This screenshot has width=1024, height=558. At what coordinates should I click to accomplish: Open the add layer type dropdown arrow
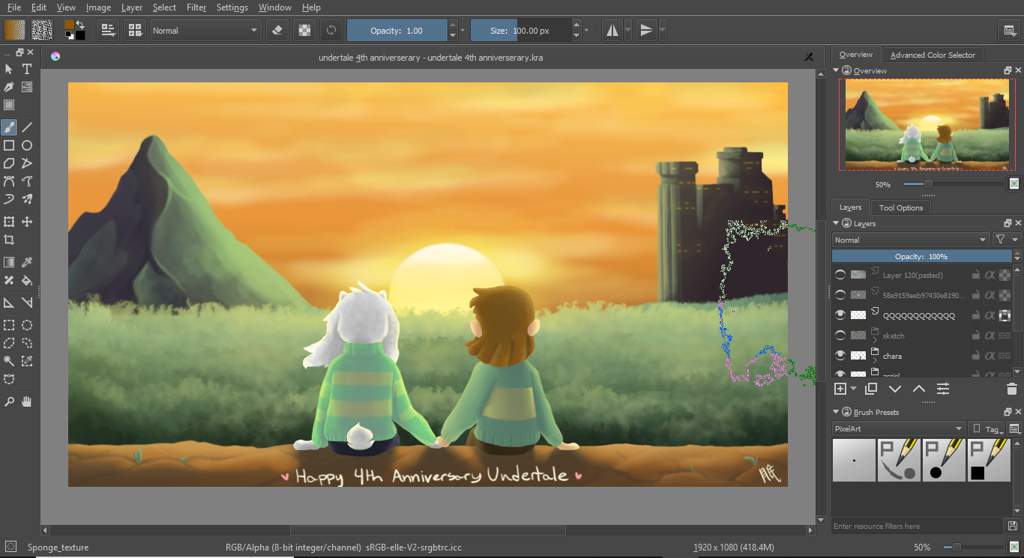[x=854, y=389]
